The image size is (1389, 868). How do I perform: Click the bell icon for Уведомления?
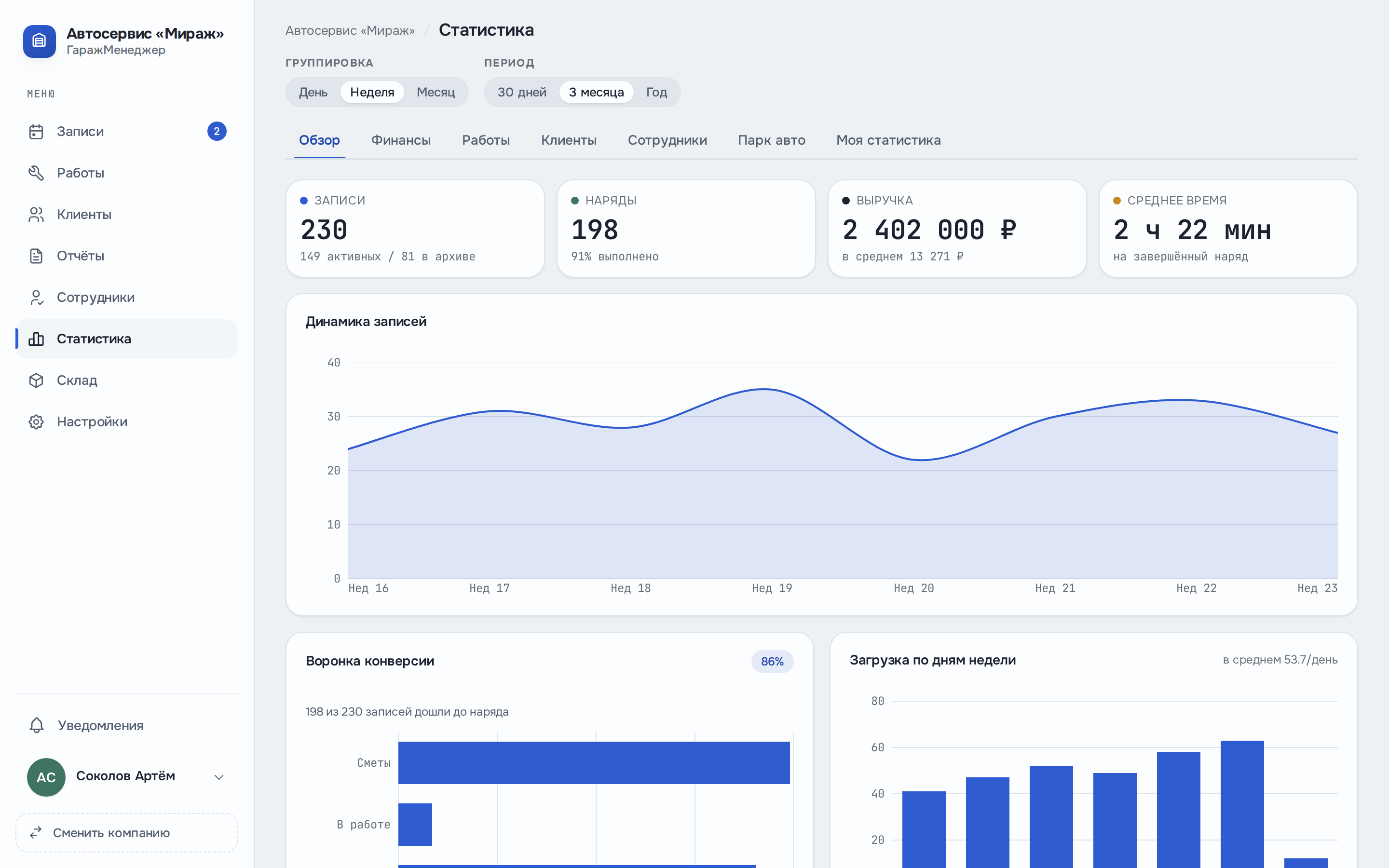click(37, 725)
